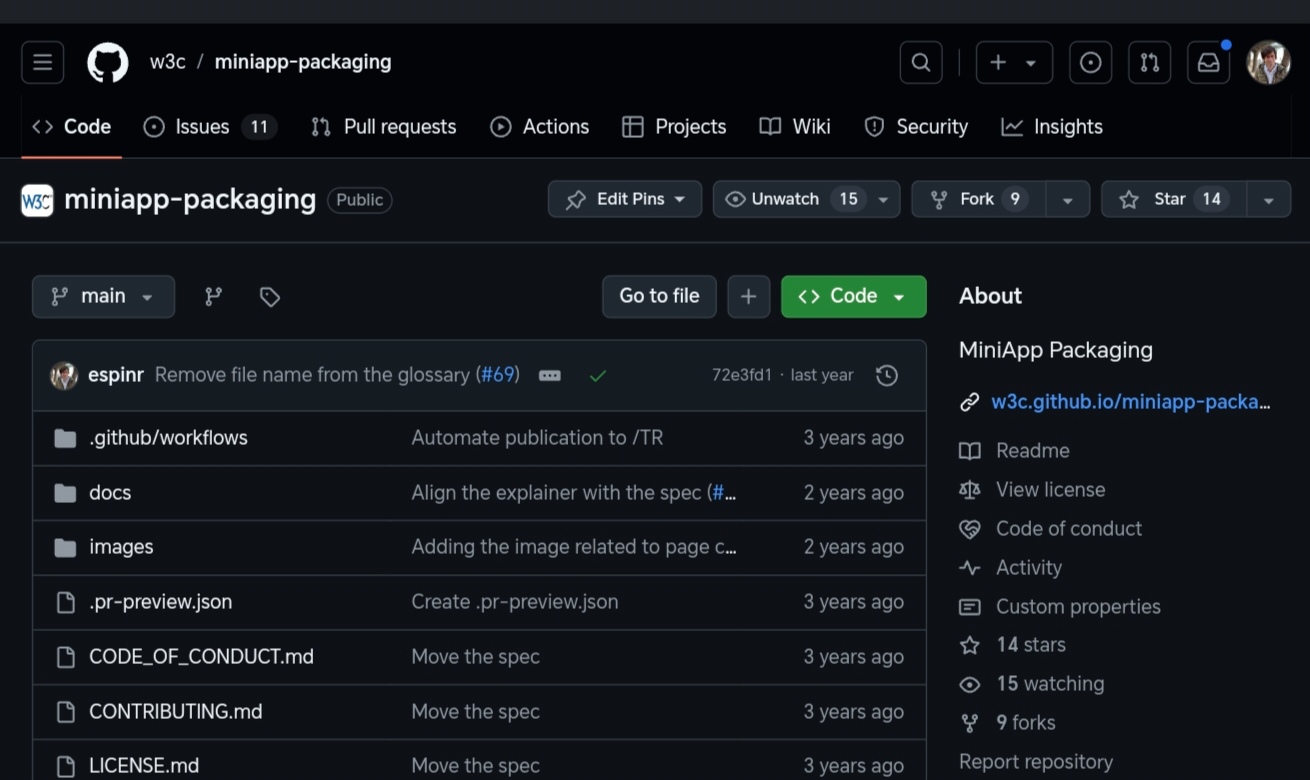Viewport: 1310px width, 780px height.
Task: Open the Code of conduct link
Action: coord(1068,529)
